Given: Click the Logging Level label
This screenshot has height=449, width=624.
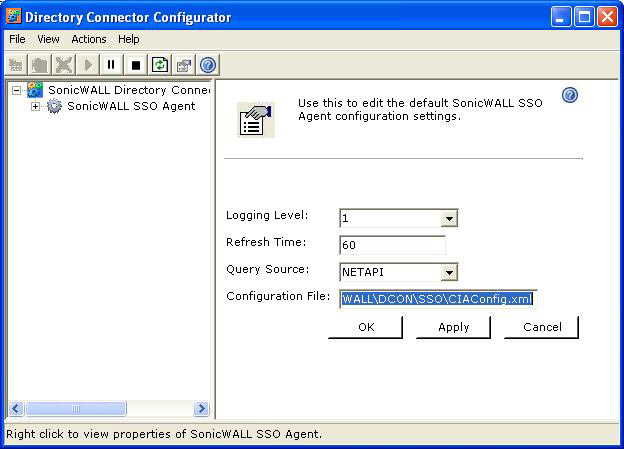Looking at the screenshot, I should pos(267,215).
